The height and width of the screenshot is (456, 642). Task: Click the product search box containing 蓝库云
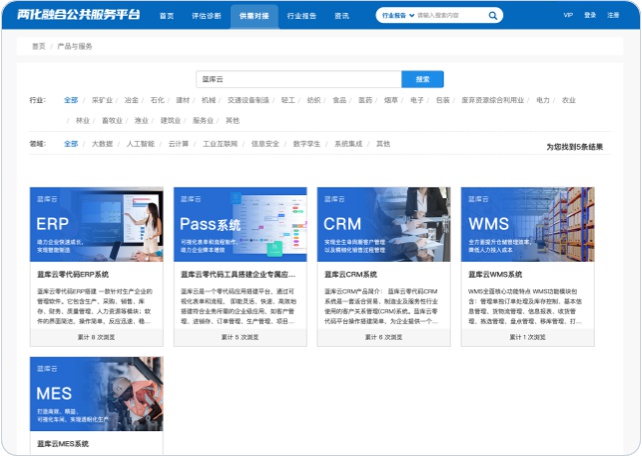click(298, 79)
